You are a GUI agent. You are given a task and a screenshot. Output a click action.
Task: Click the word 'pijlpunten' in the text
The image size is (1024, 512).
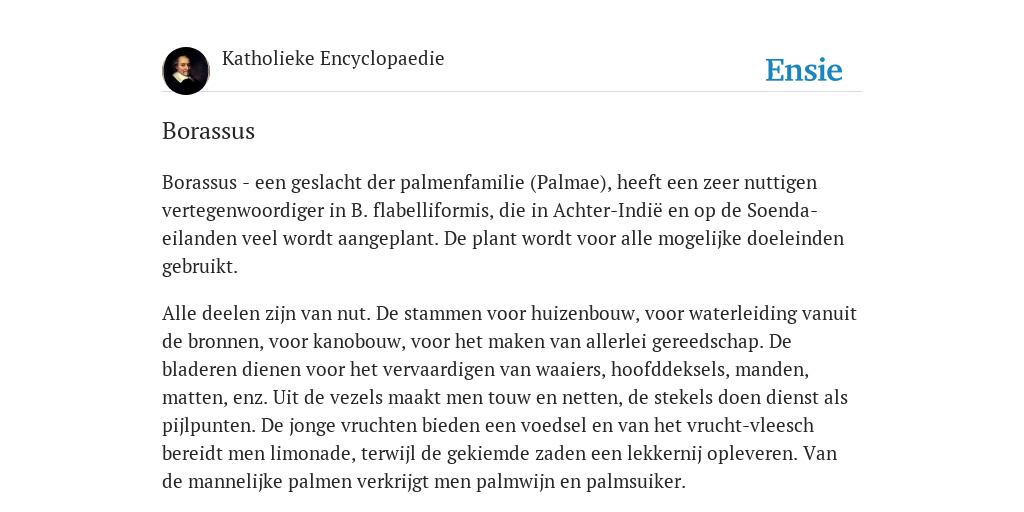tap(208, 426)
